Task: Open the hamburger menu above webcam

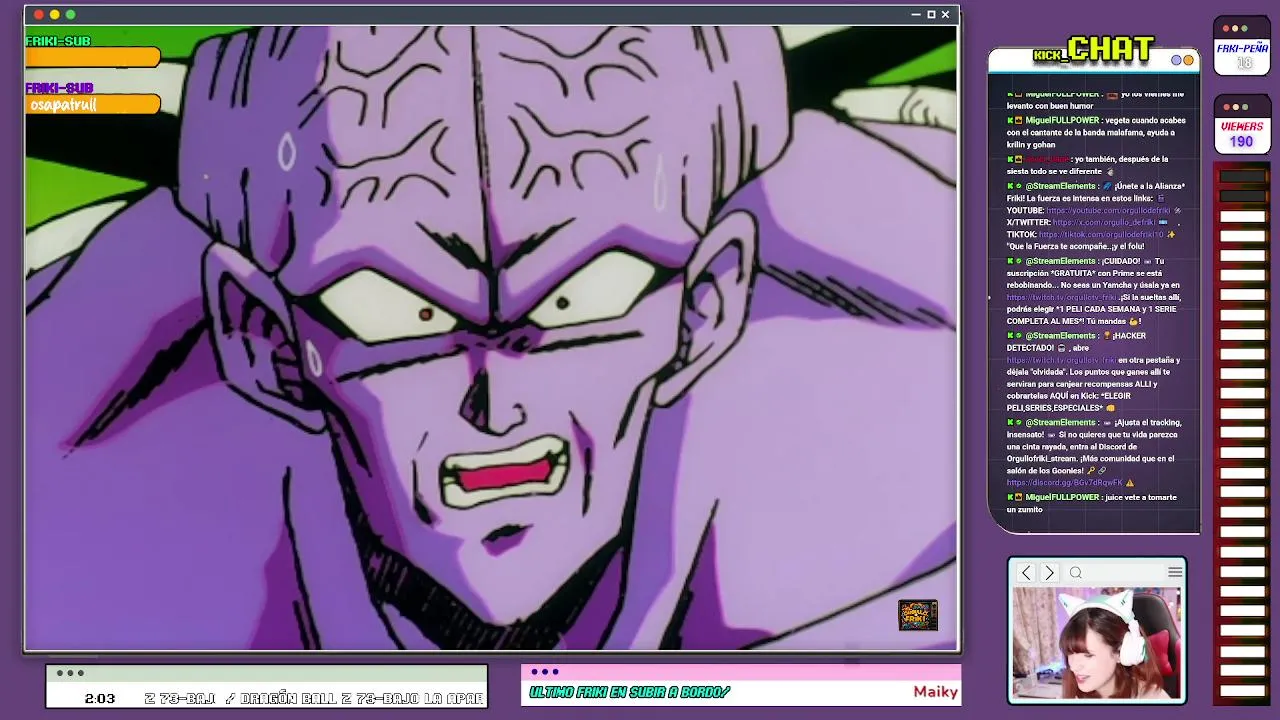Action: point(1175,572)
